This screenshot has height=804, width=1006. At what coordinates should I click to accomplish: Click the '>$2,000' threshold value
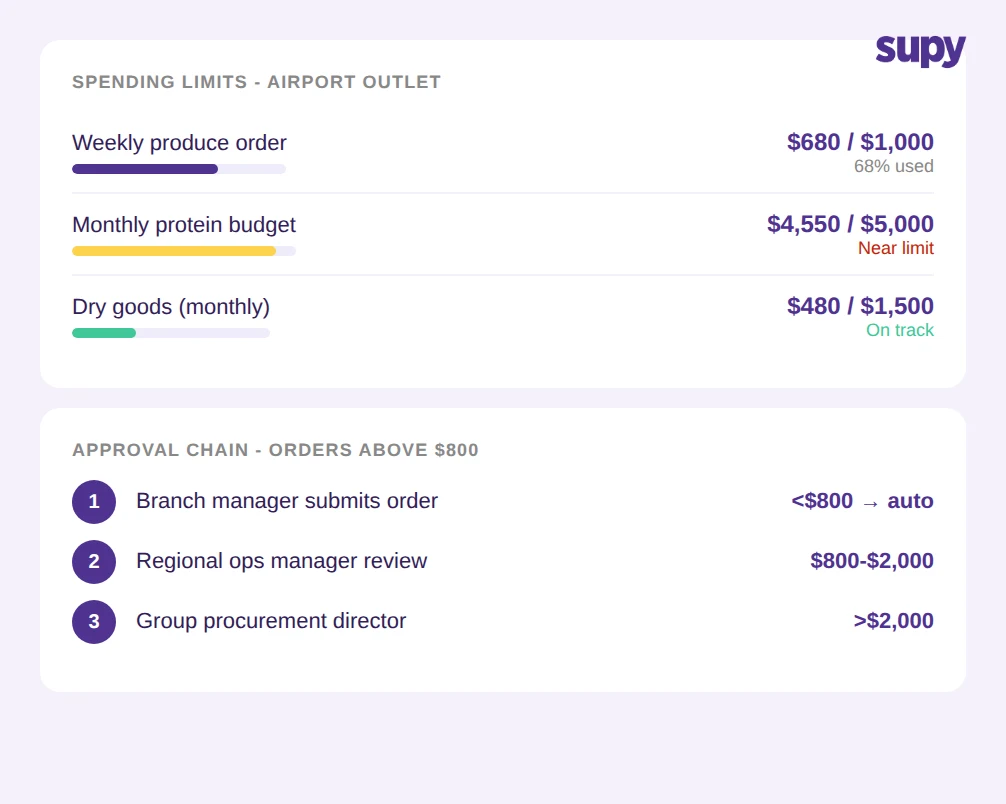click(x=893, y=621)
